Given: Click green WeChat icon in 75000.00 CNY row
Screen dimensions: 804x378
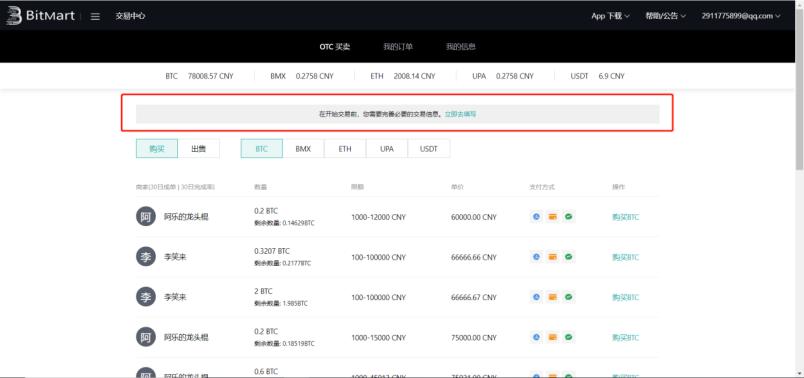Looking at the screenshot, I should point(568,337).
